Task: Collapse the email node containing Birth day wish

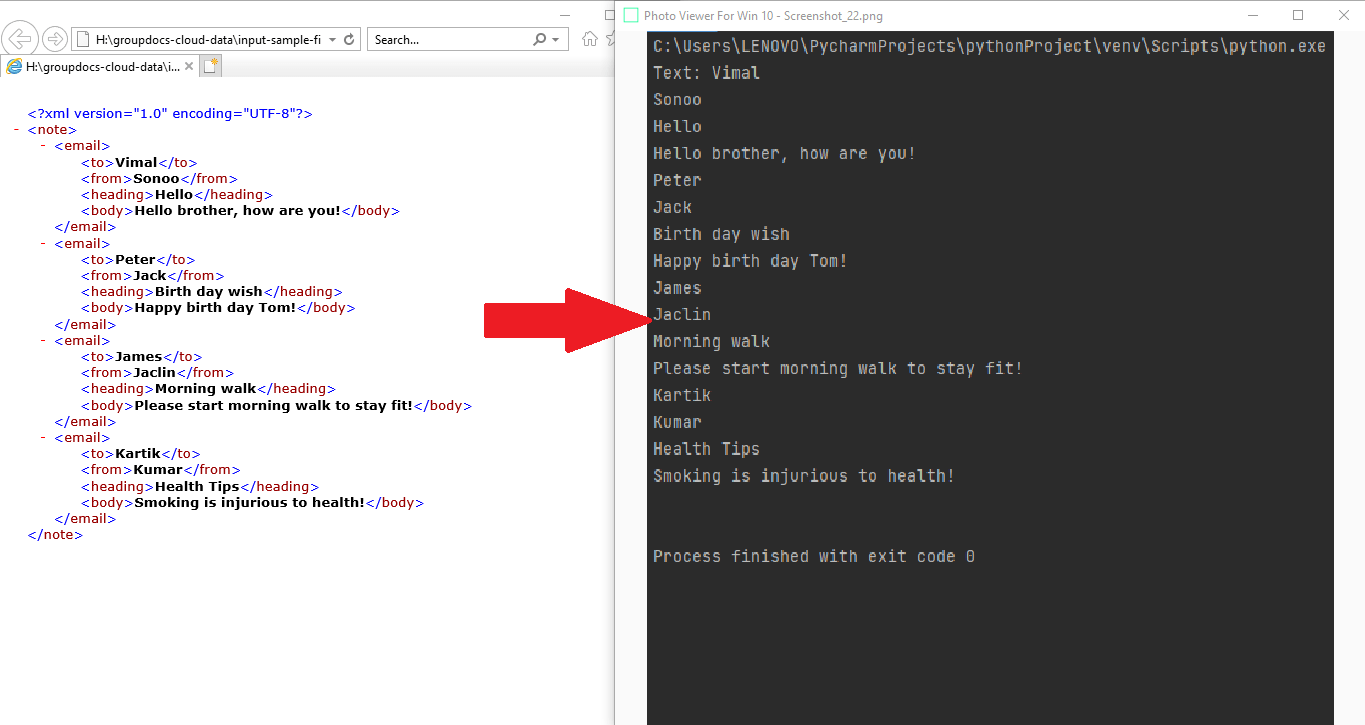Action: [42, 243]
